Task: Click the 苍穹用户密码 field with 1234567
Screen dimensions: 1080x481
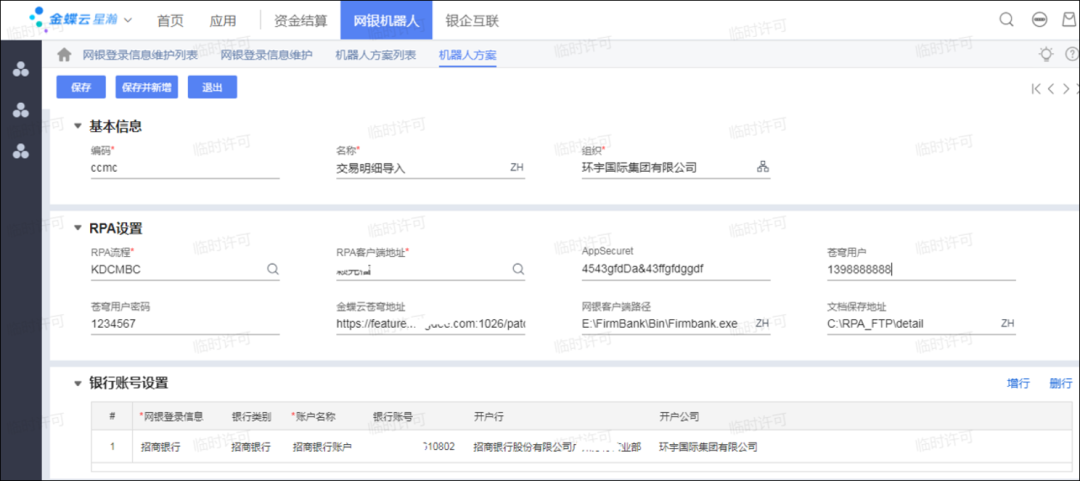Action: point(185,324)
